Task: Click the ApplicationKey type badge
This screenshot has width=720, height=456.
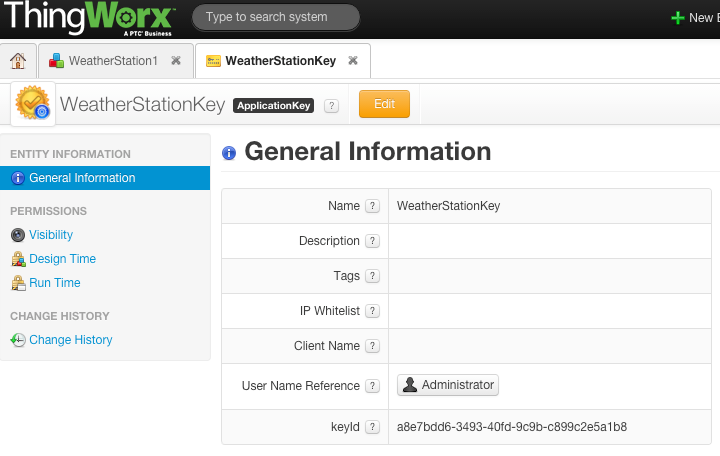Action: coord(273,106)
